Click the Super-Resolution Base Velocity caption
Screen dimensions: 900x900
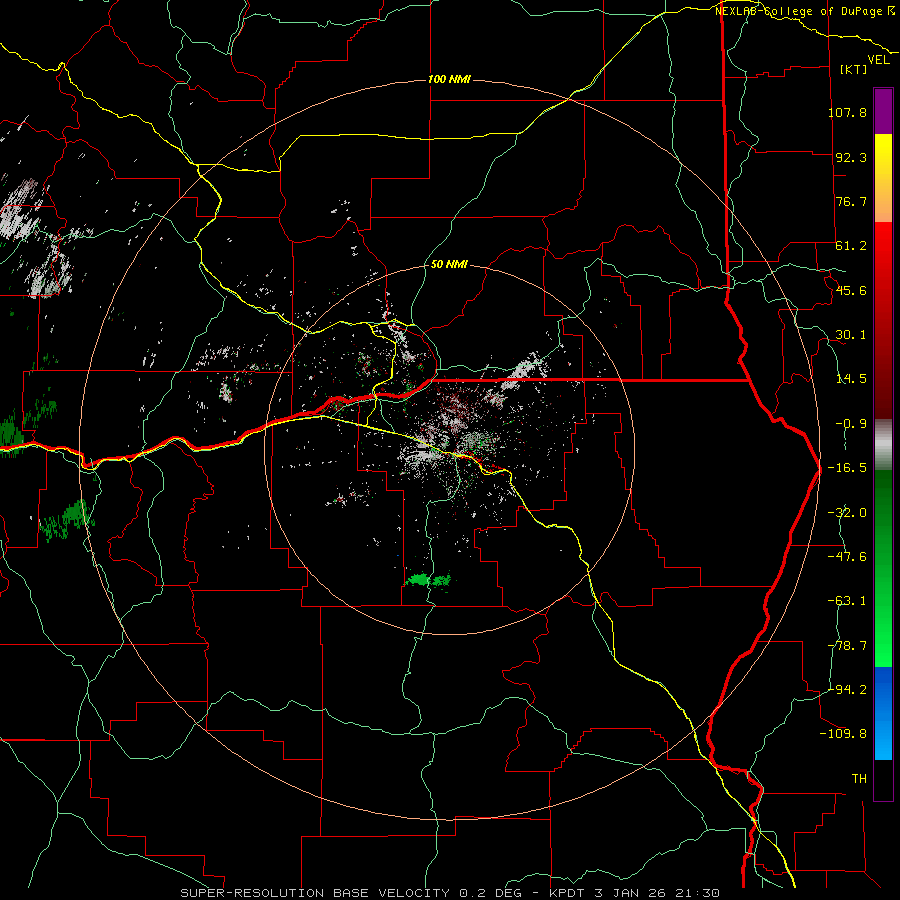[x=450, y=893]
